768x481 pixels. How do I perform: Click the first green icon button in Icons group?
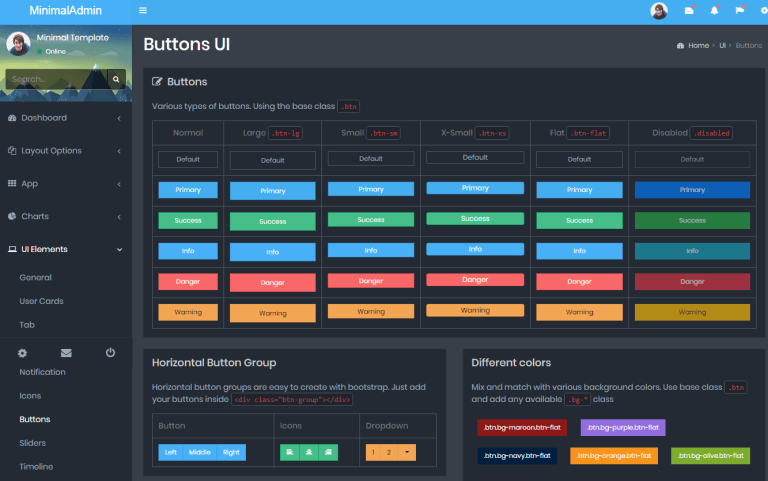pos(289,452)
